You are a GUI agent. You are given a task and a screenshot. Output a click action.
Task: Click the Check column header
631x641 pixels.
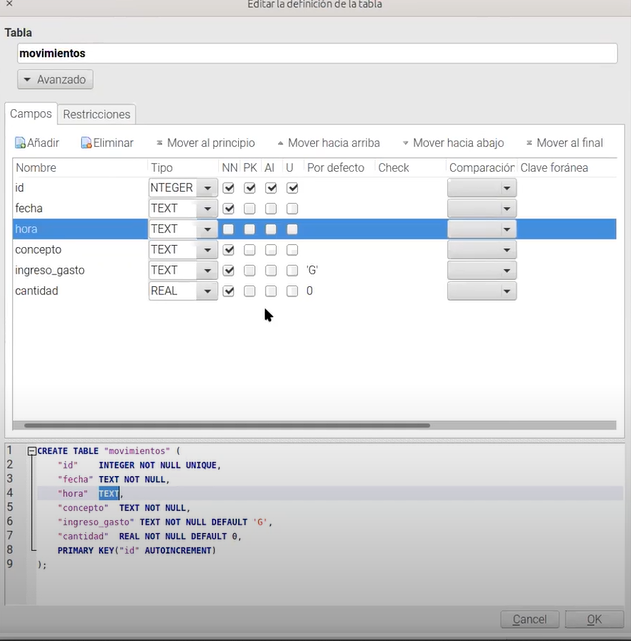410,168
